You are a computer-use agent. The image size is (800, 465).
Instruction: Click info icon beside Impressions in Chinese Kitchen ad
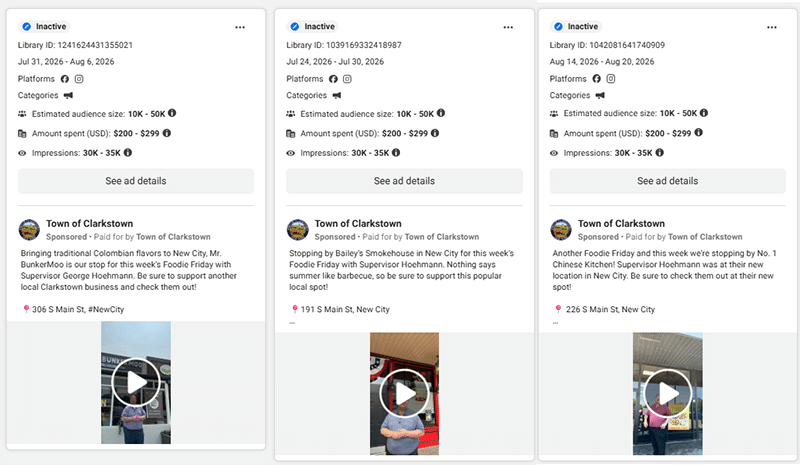click(660, 152)
